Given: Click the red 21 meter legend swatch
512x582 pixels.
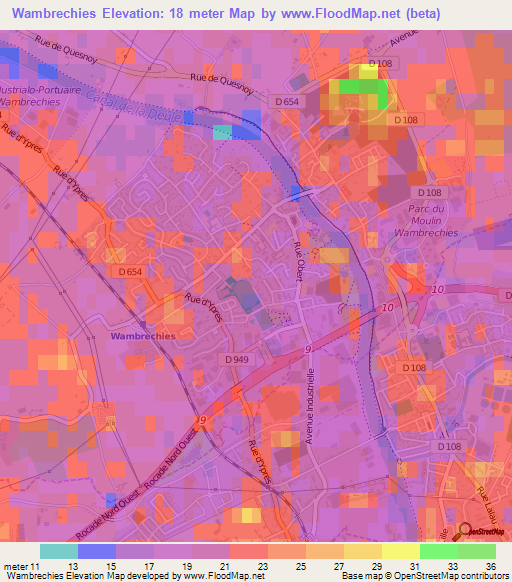Looking at the screenshot, I should [x=249, y=551].
